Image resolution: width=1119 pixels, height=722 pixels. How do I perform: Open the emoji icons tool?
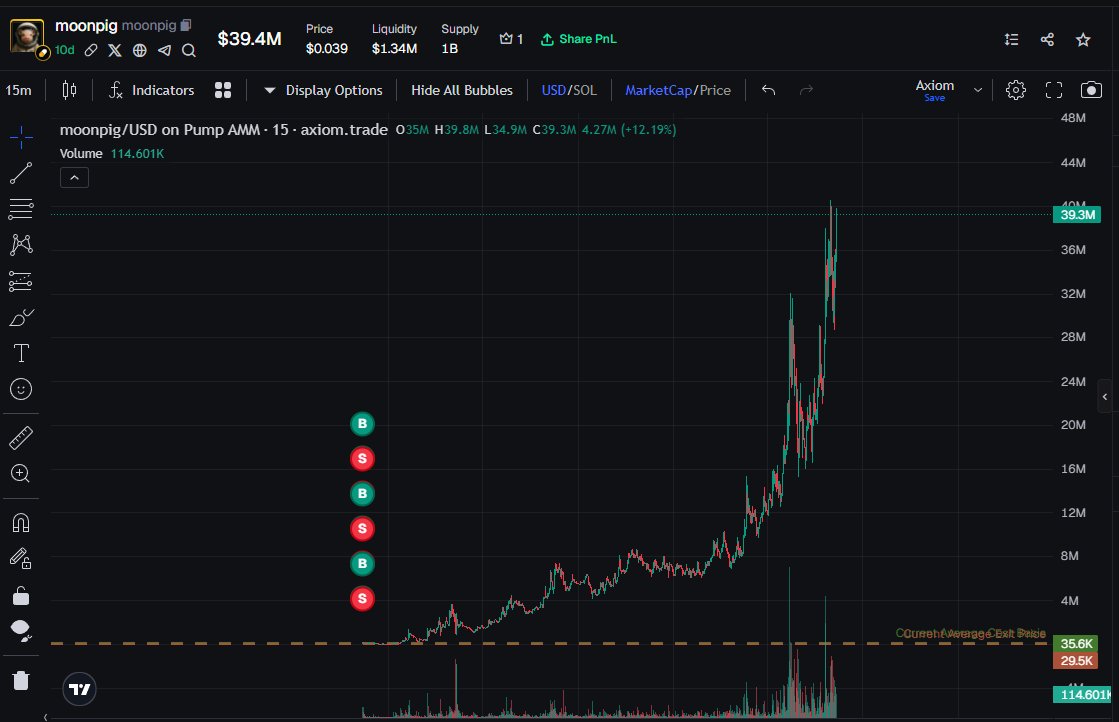tap(21, 389)
